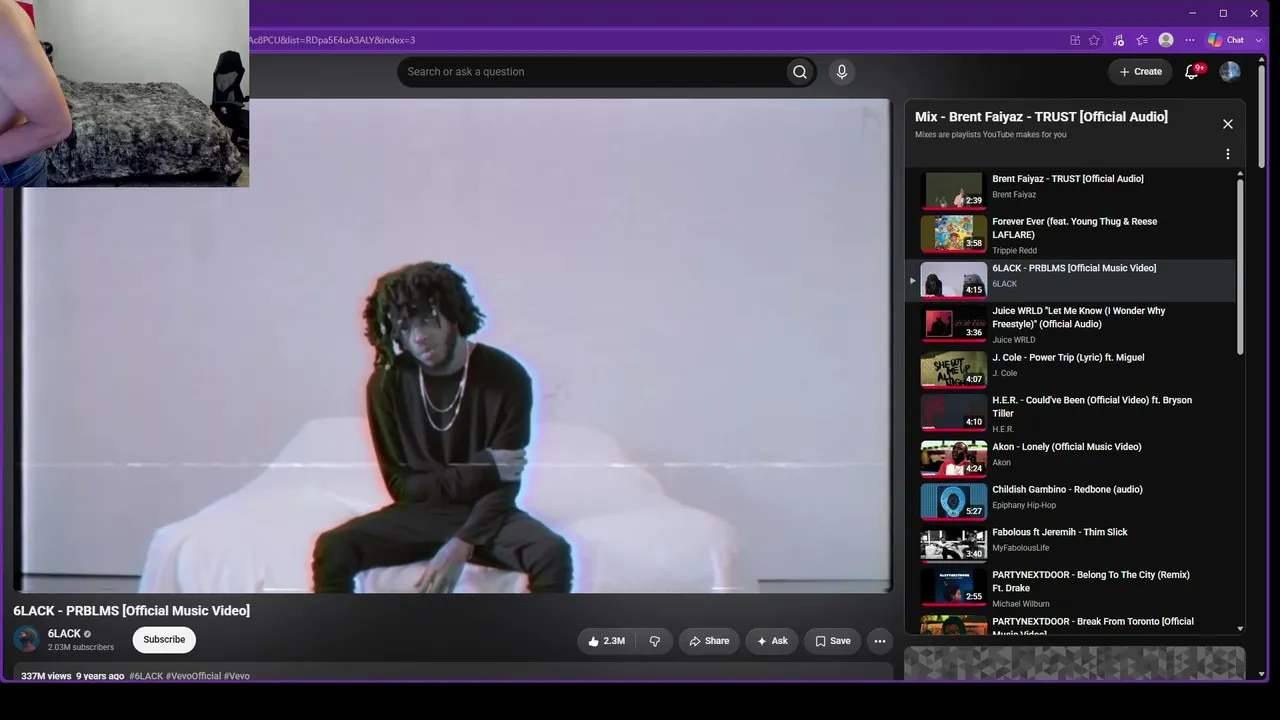Click the browser address bar URL
1280x720 pixels.
pyautogui.click(x=332, y=40)
